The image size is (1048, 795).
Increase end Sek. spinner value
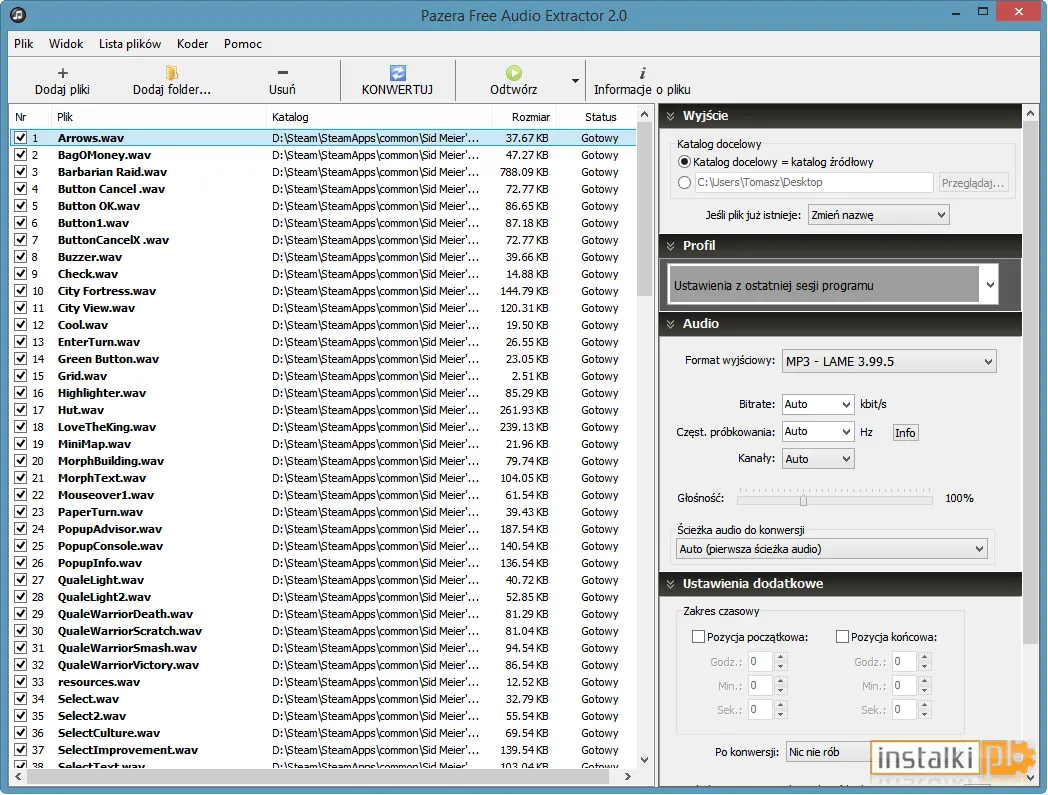coord(924,705)
